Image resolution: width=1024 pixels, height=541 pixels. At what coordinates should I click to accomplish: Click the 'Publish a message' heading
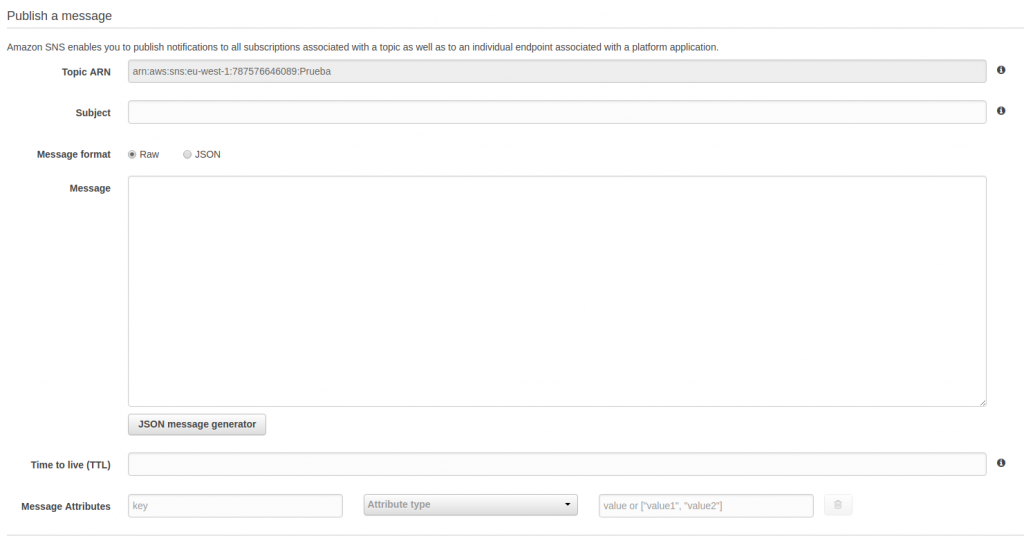pos(59,16)
